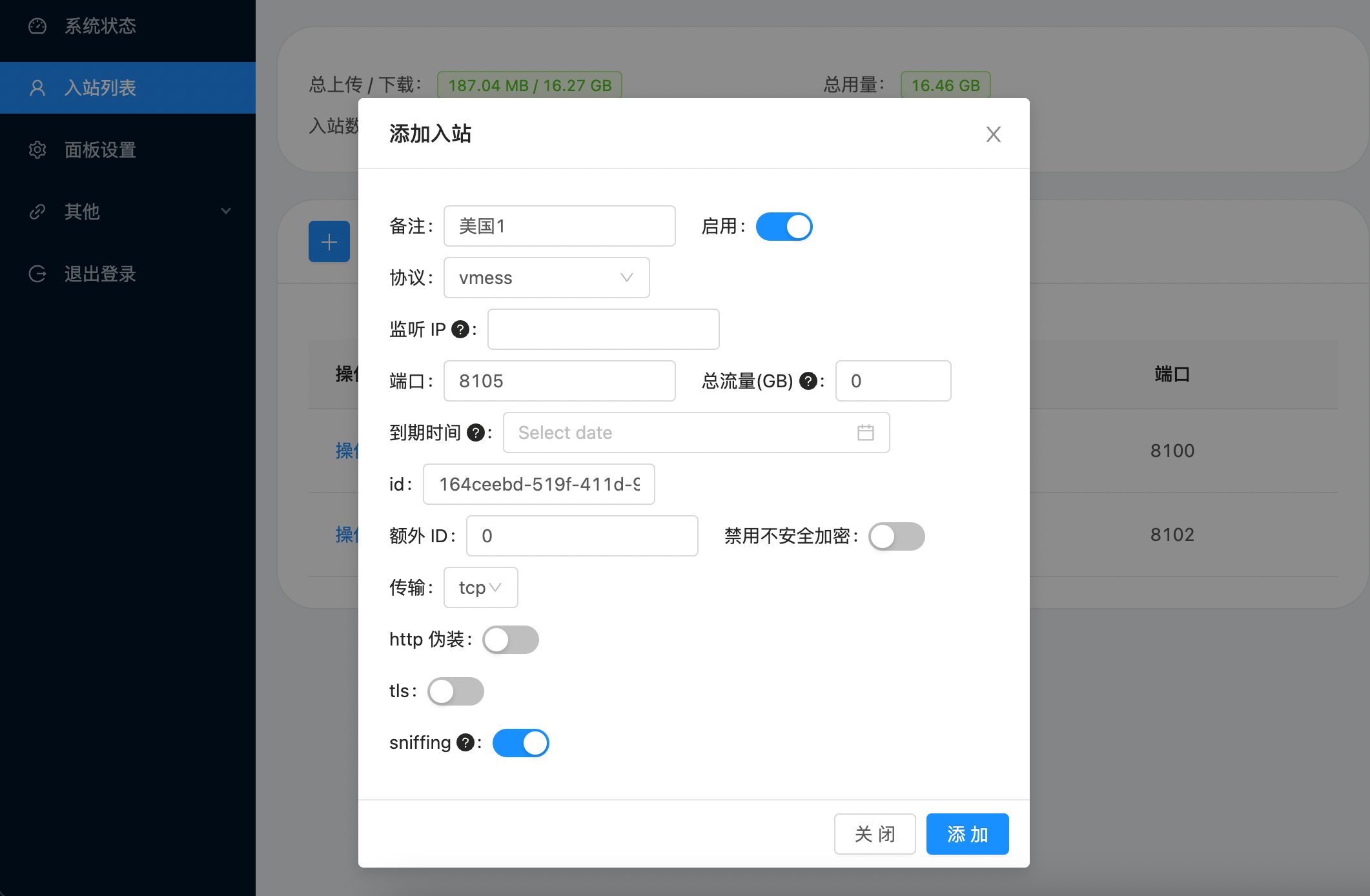Close the 添加入站 dialog with X

(994, 134)
